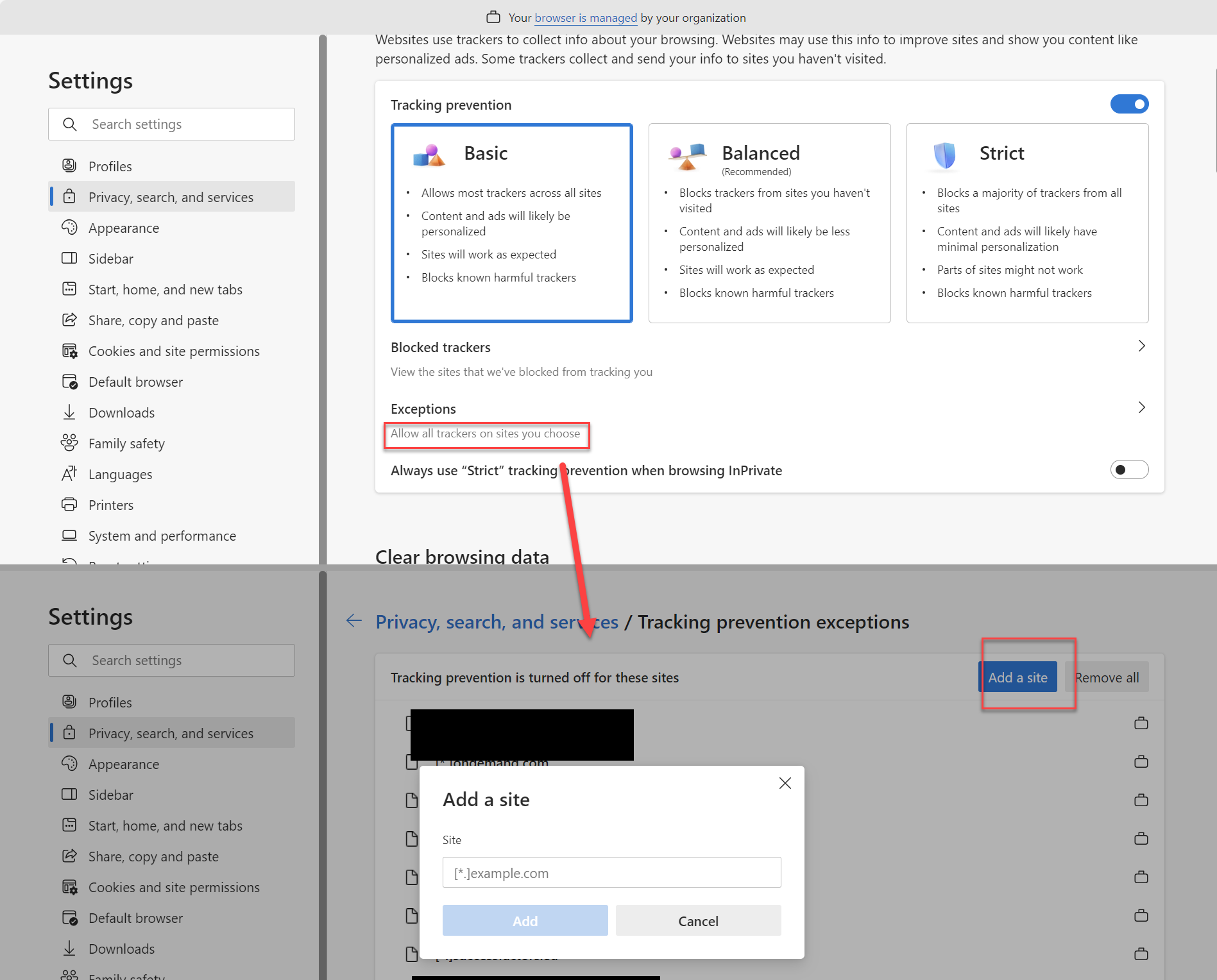Click the Appearance palette icon in top sidebar
This screenshot has height=980, width=1217.
click(x=69, y=227)
